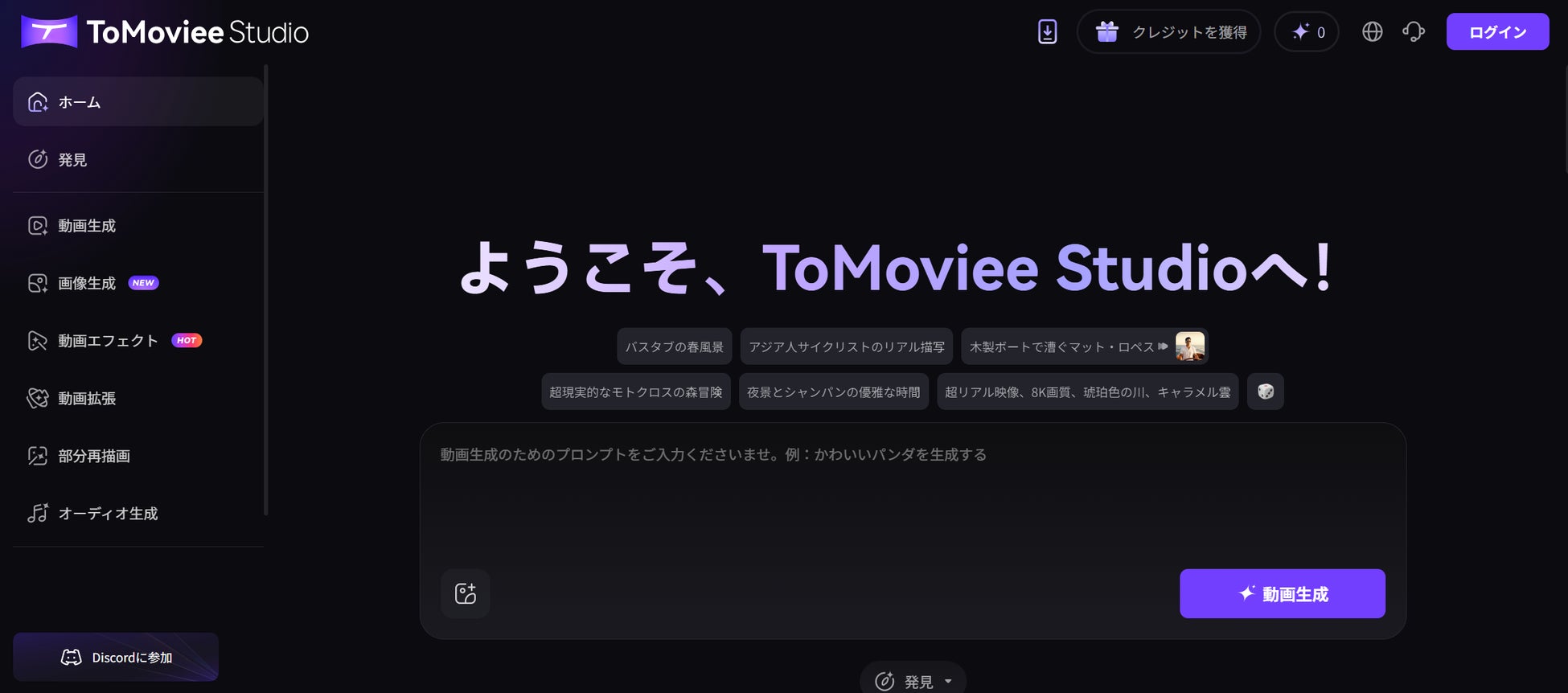Image resolution: width=1568 pixels, height=693 pixels.
Task: Choose the アジア人サイクリストのリアル描写 prompt chip
Action: tap(847, 346)
